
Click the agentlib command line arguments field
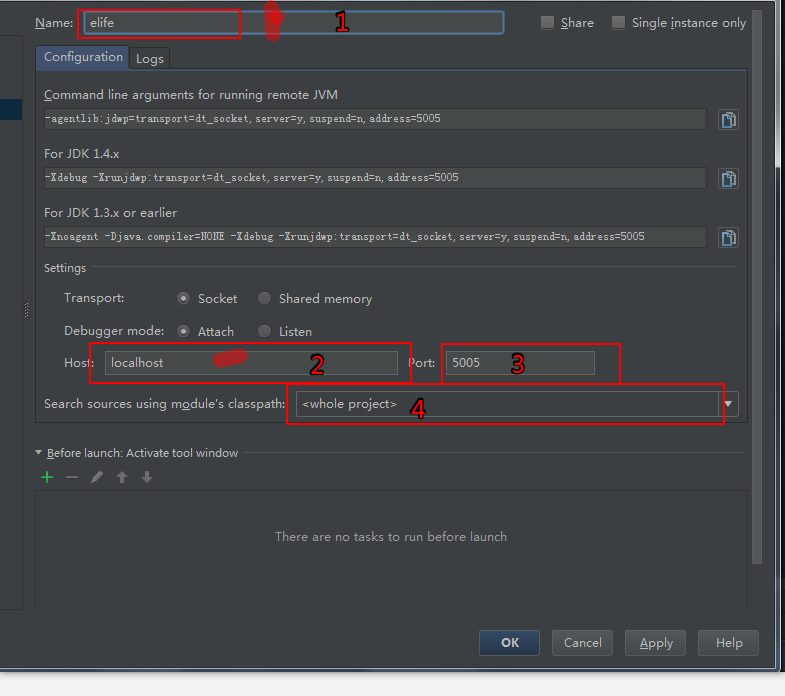[375, 119]
